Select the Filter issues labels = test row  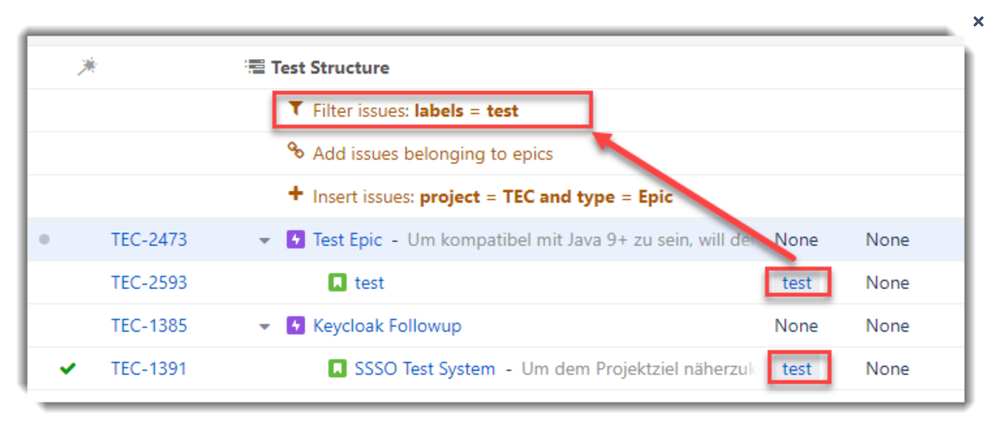415,111
